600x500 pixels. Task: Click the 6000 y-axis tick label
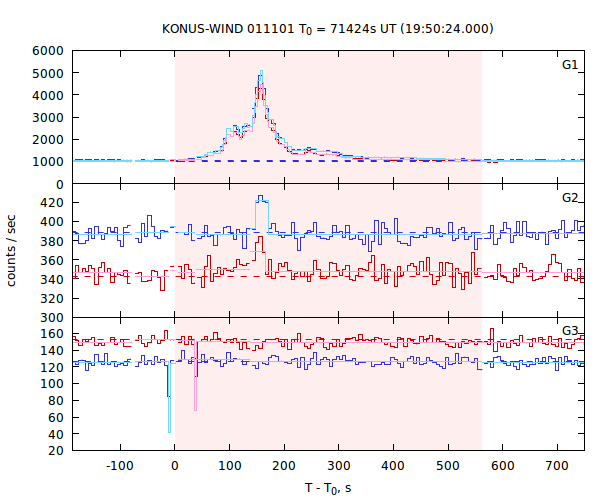coord(48,51)
